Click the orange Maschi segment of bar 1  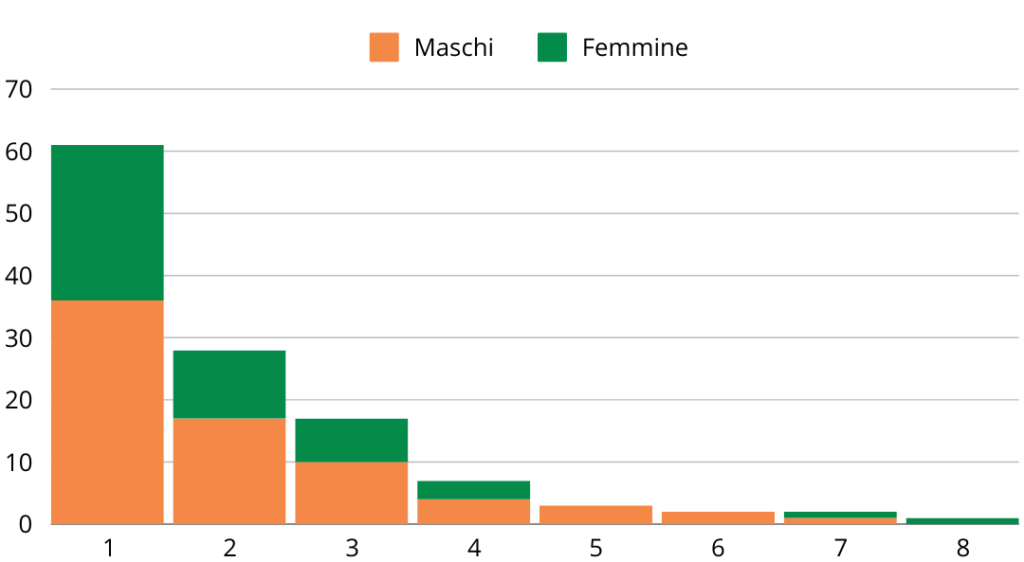pos(107,411)
